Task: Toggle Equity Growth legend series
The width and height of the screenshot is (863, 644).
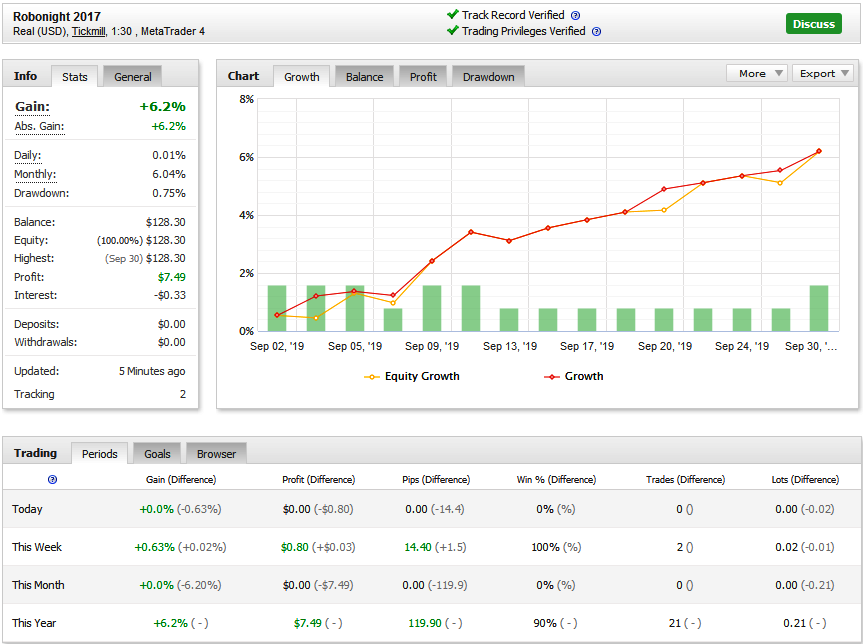Action: (412, 376)
